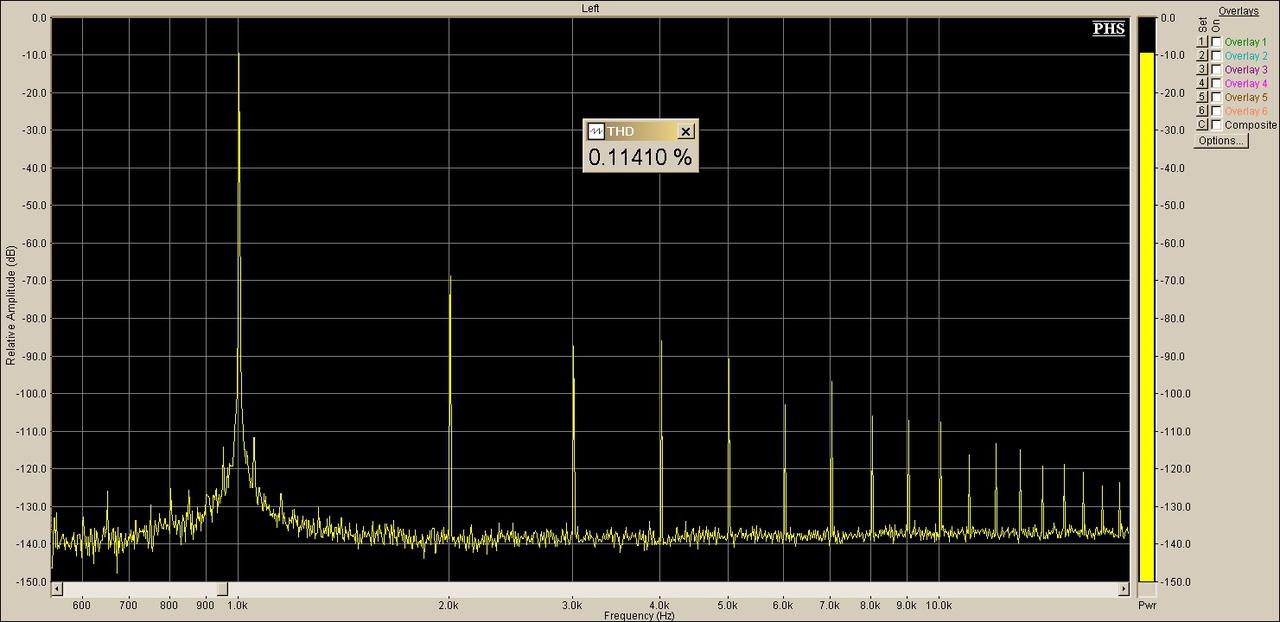Viewport: 1280px width, 622px height.
Task: Click the frequency scrollbar right arrow
Action: tap(1124, 589)
